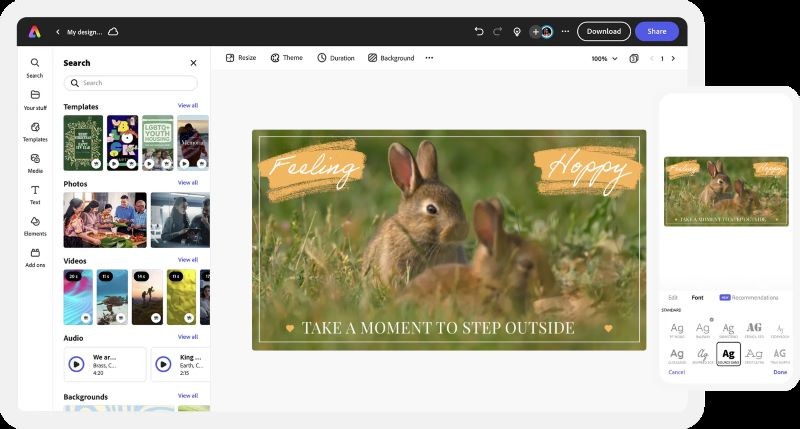The height and width of the screenshot is (429, 800).
Task: Open Templates in the left sidebar
Action: 35,132
